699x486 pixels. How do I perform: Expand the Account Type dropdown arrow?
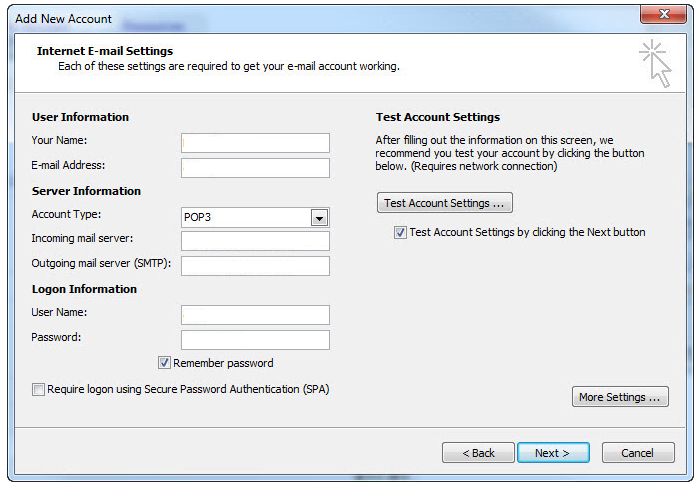[319, 218]
